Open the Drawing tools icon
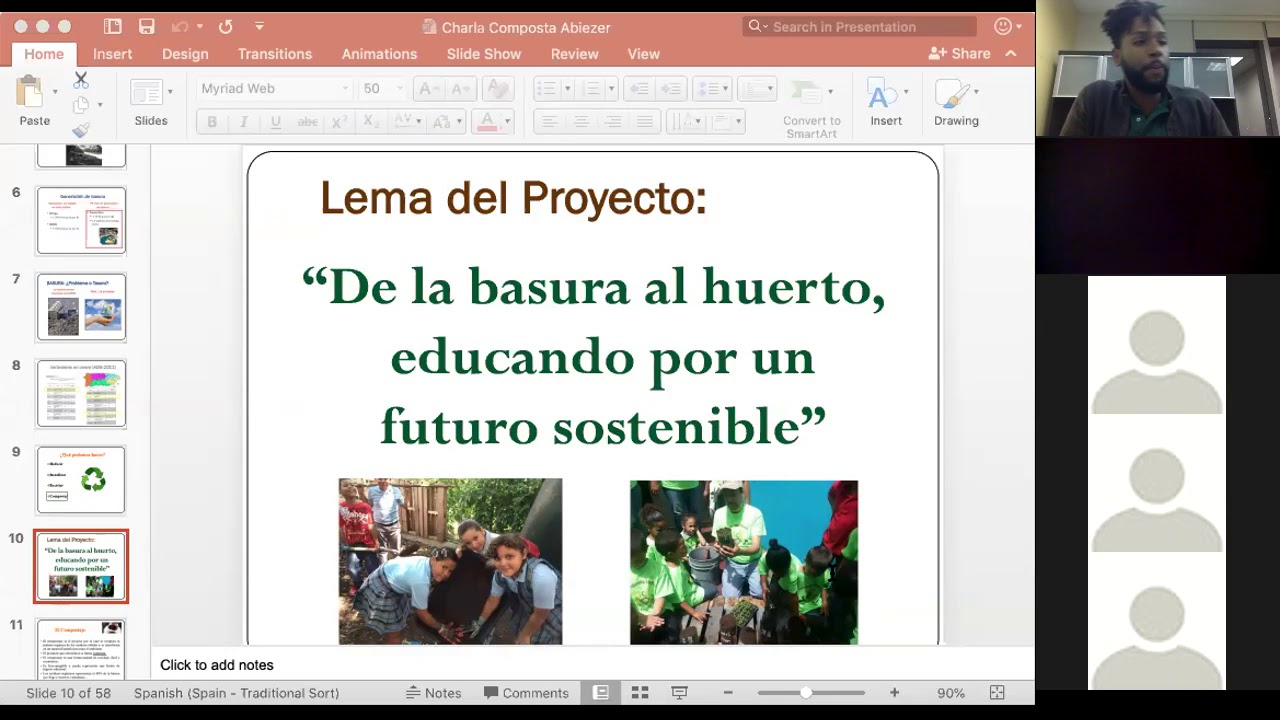 [x=951, y=95]
